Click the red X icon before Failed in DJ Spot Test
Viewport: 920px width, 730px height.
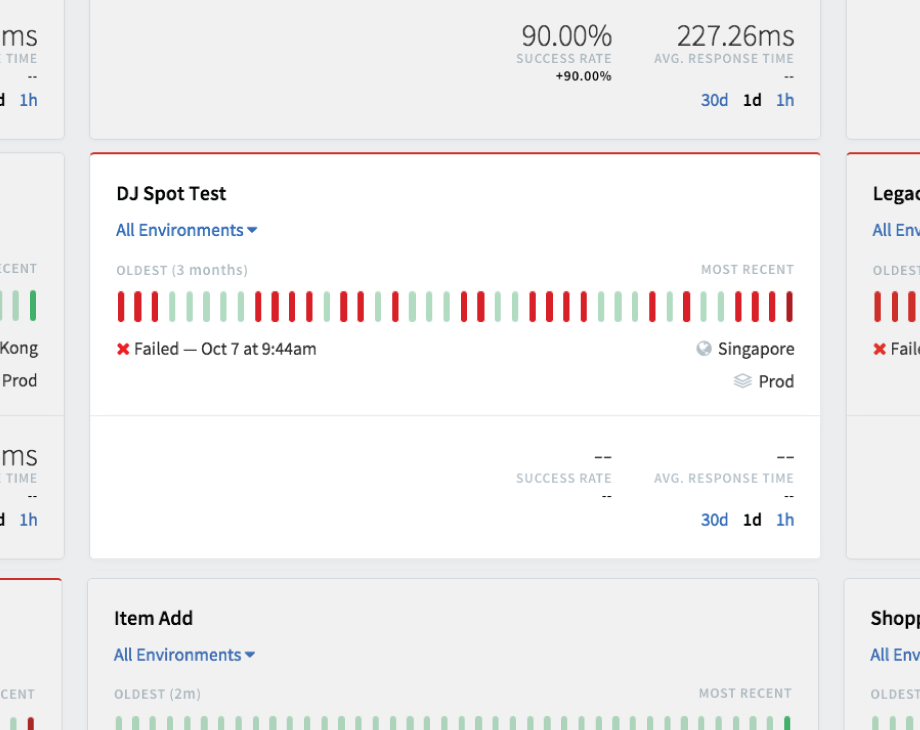tap(123, 349)
